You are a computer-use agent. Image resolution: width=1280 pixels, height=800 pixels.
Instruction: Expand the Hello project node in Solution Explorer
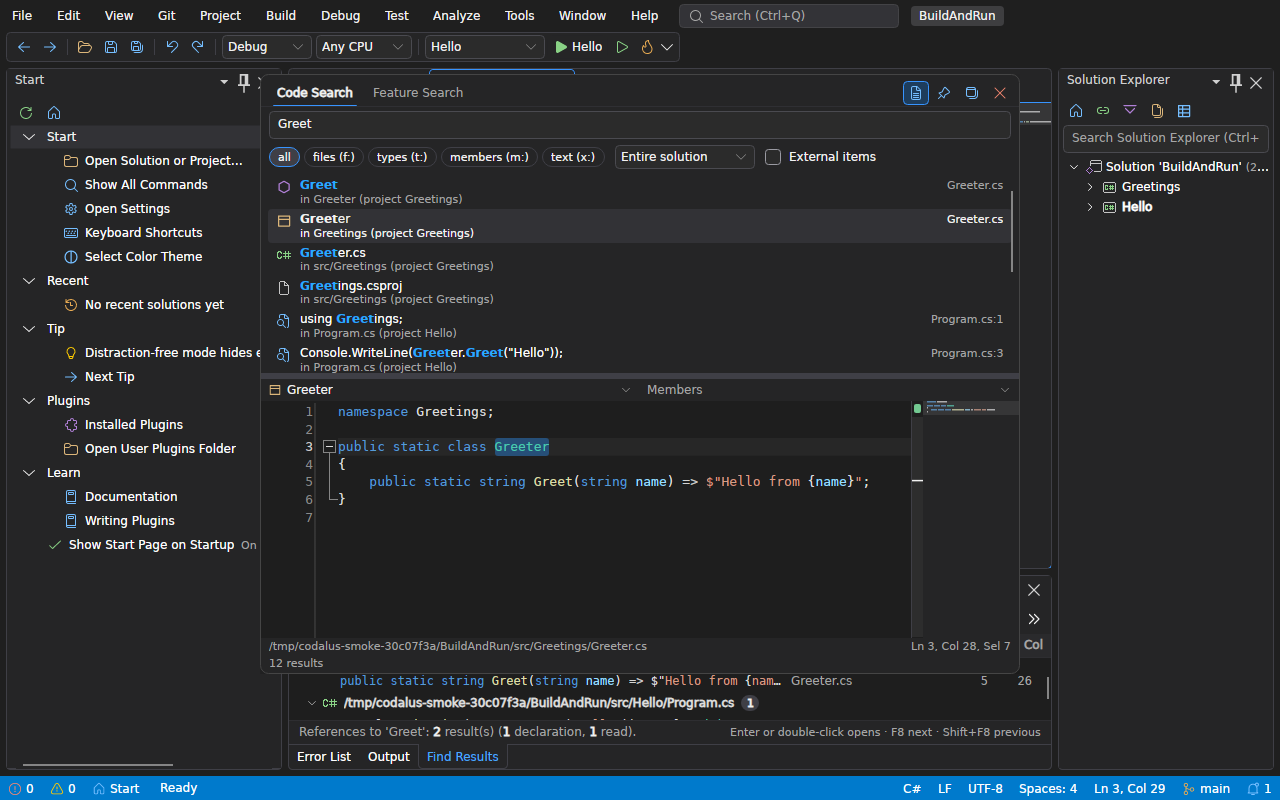pos(1090,207)
